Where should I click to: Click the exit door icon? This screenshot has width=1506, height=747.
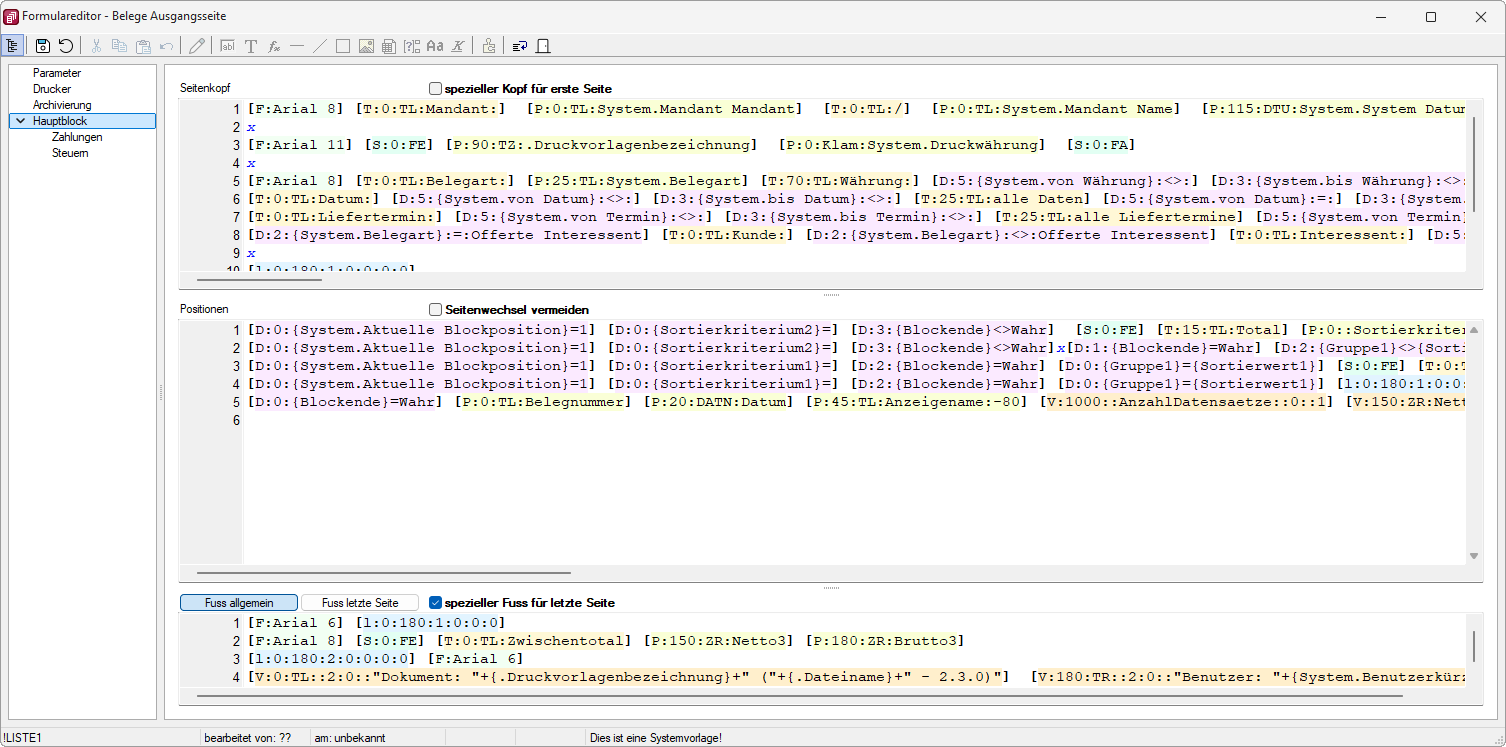pos(543,45)
